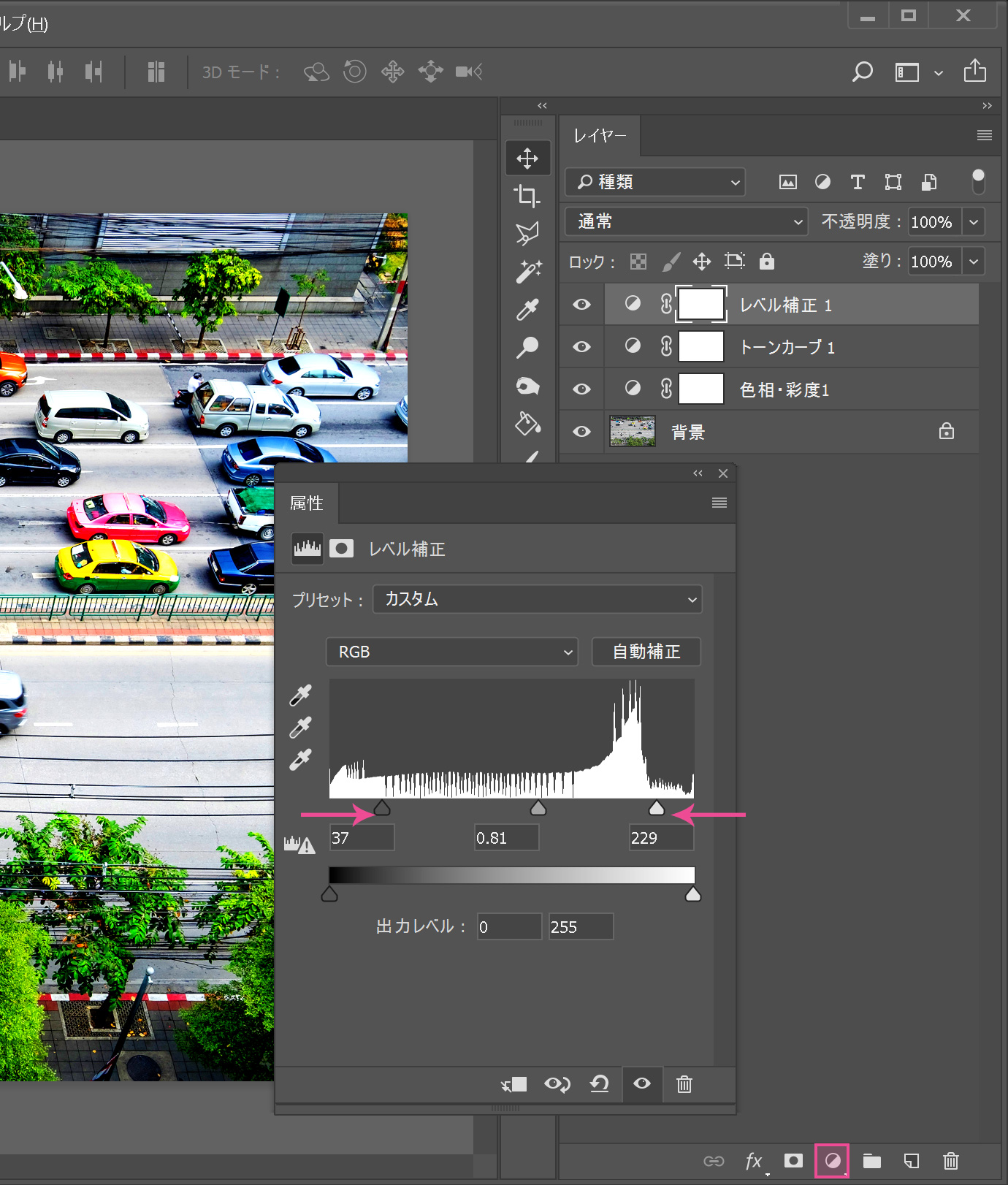Open the プリセット カスタム dropdown
Viewport: 1008px width, 1185px height.
coord(537,600)
